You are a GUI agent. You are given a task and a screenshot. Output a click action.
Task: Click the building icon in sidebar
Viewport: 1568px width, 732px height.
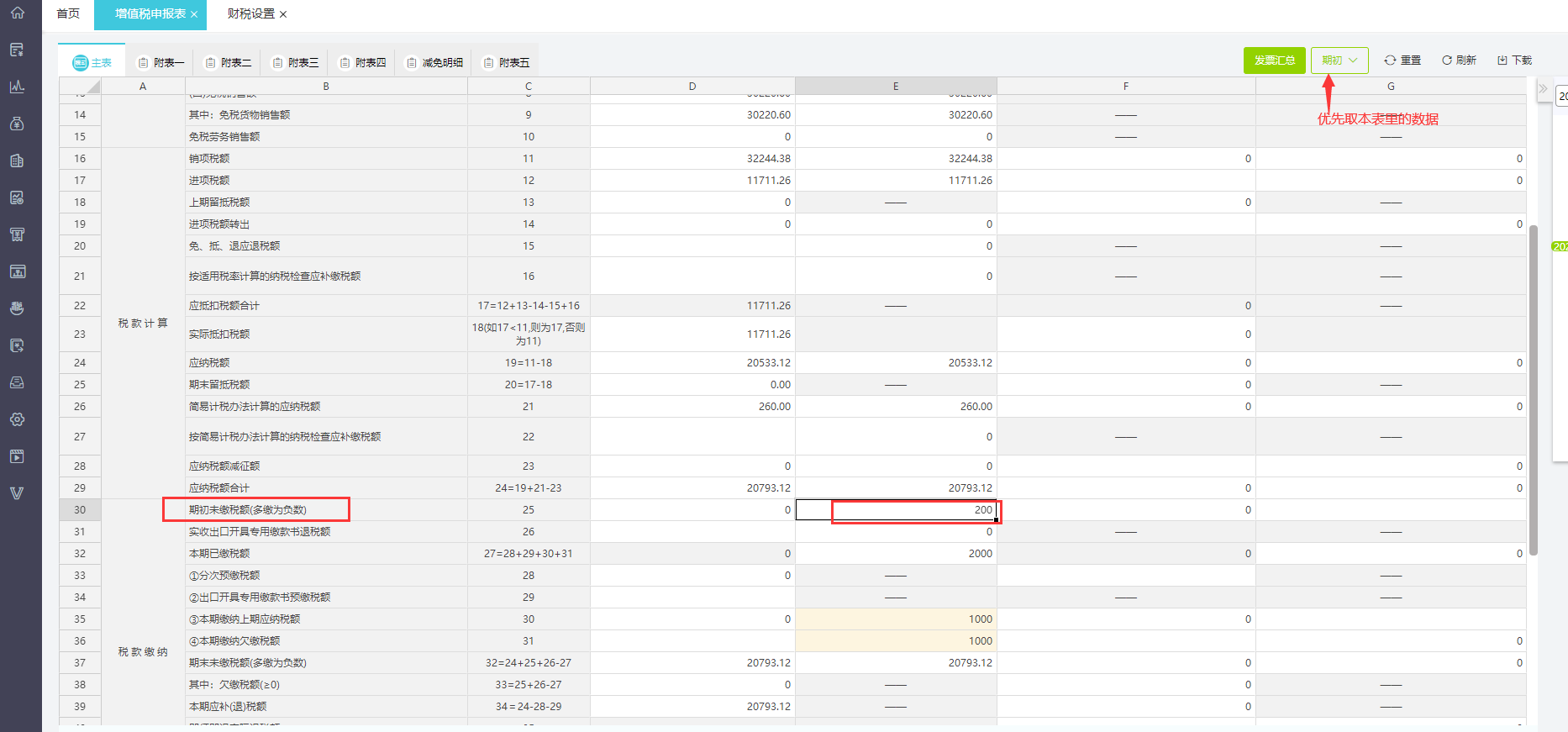tap(17, 161)
